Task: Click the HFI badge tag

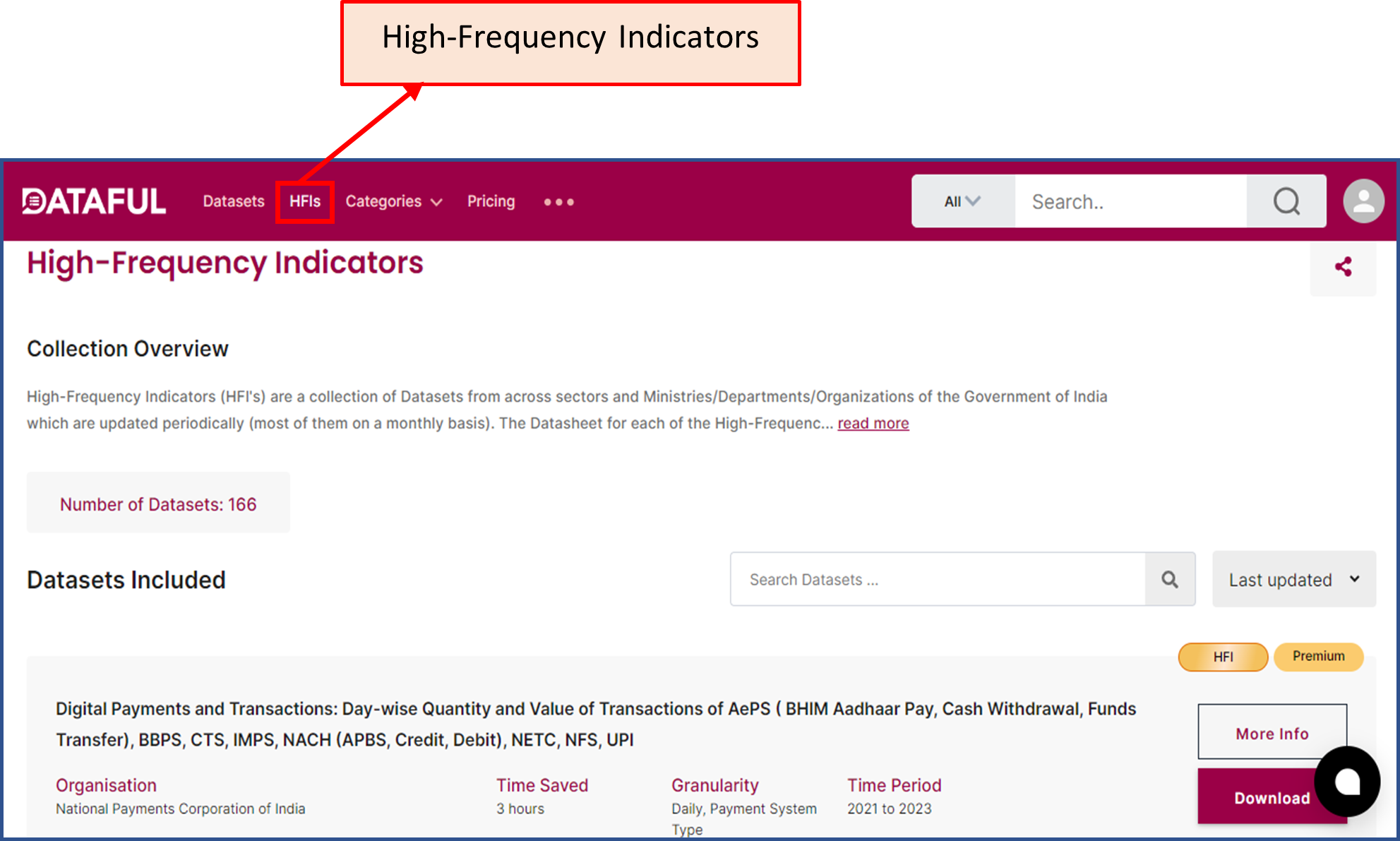Action: coord(1222,657)
